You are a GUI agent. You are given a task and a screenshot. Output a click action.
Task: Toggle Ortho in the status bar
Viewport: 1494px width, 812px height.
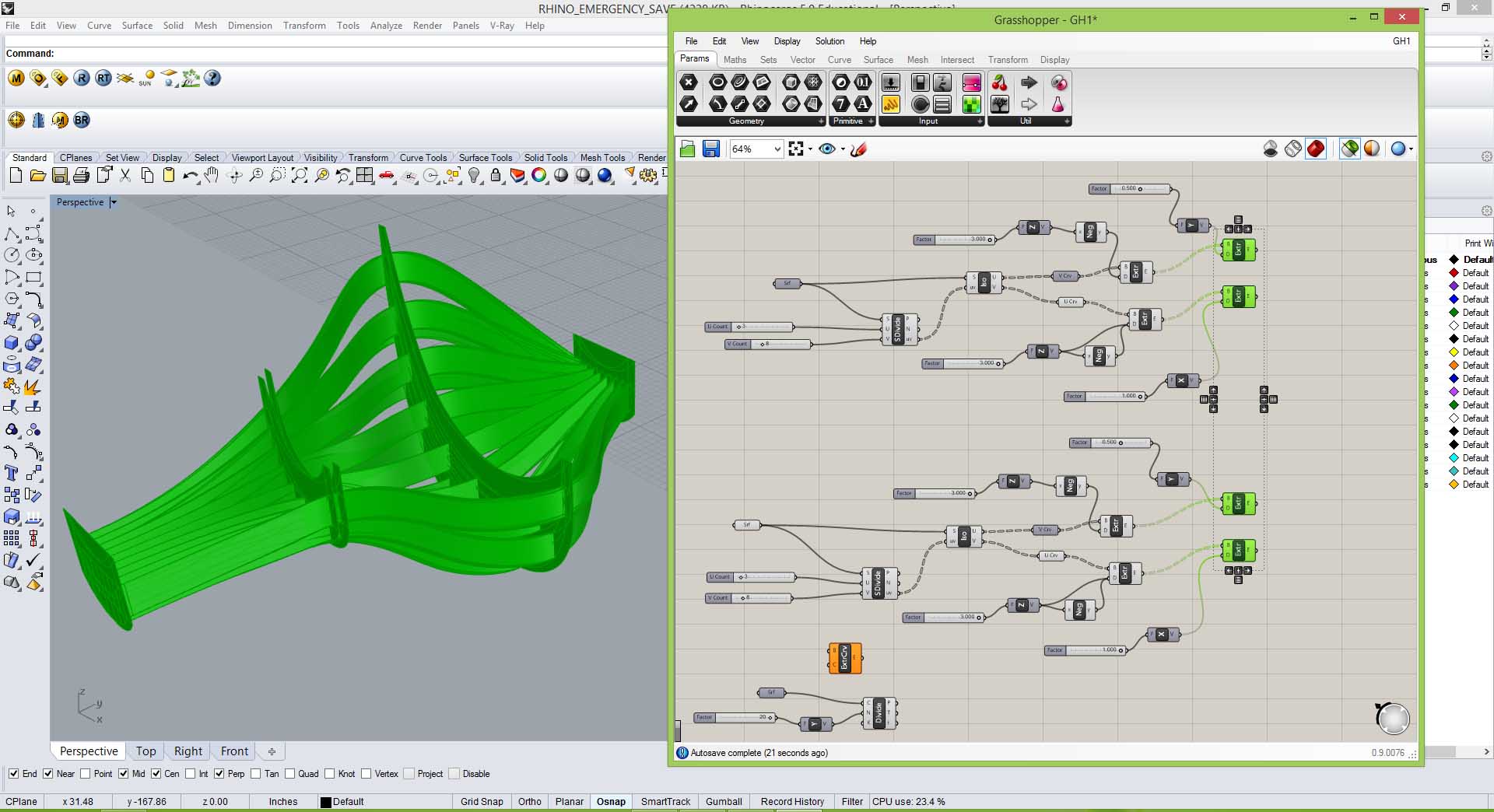click(x=529, y=802)
